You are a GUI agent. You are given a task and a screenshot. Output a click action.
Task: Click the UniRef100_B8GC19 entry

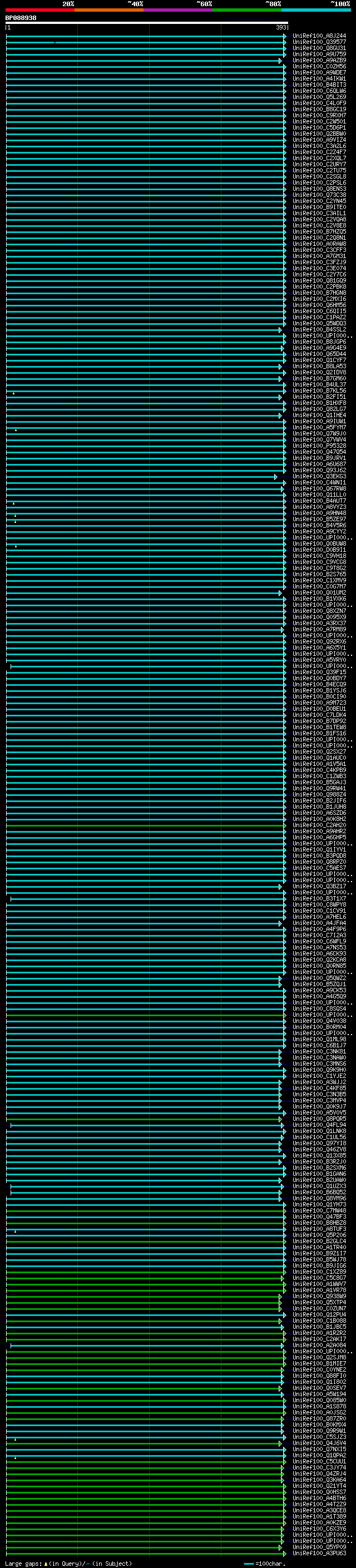319,109
